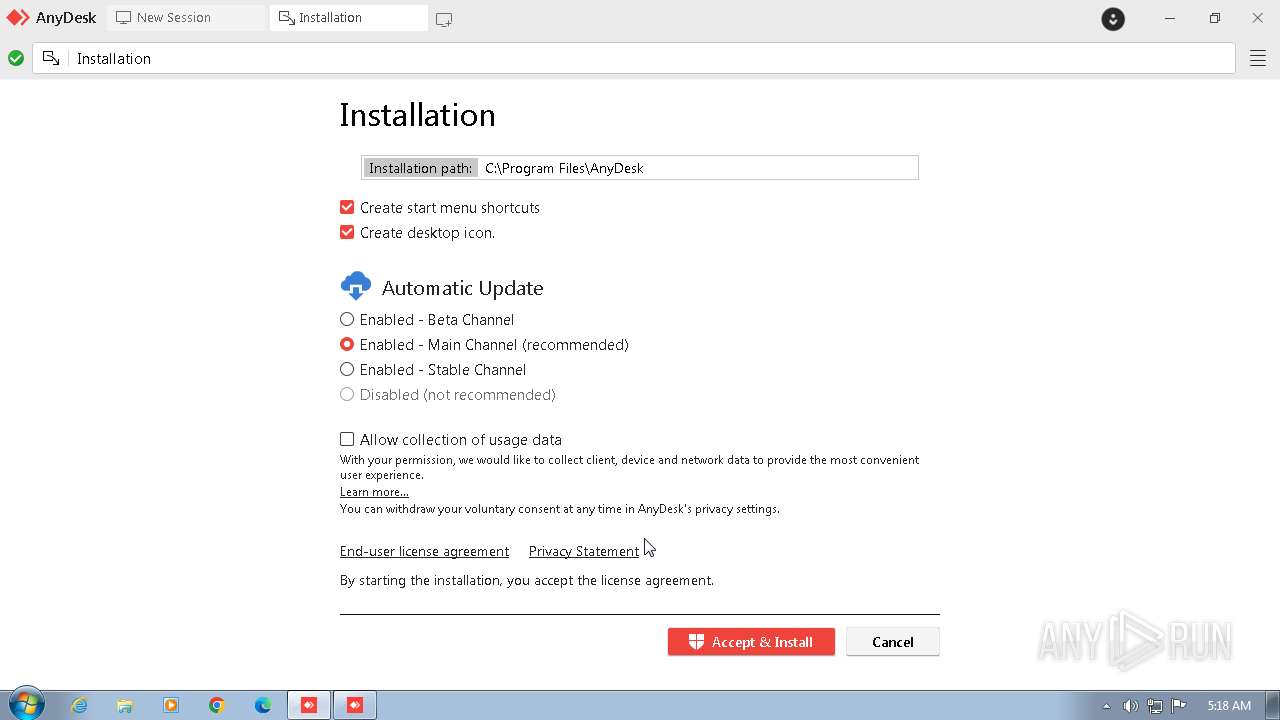The image size is (1280, 720).
Task: Switch to the New Session tab
Action: (x=186, y=18)
